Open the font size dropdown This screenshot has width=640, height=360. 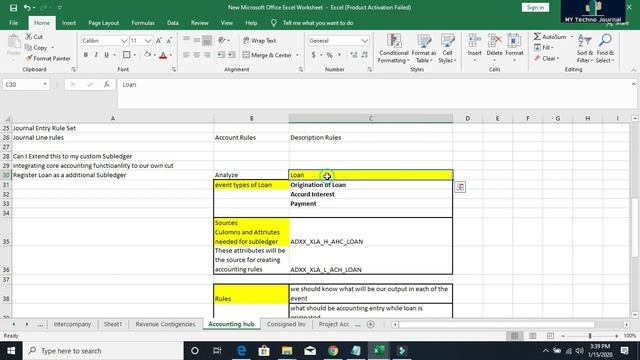pyautogui.click(x=148, y=41)
